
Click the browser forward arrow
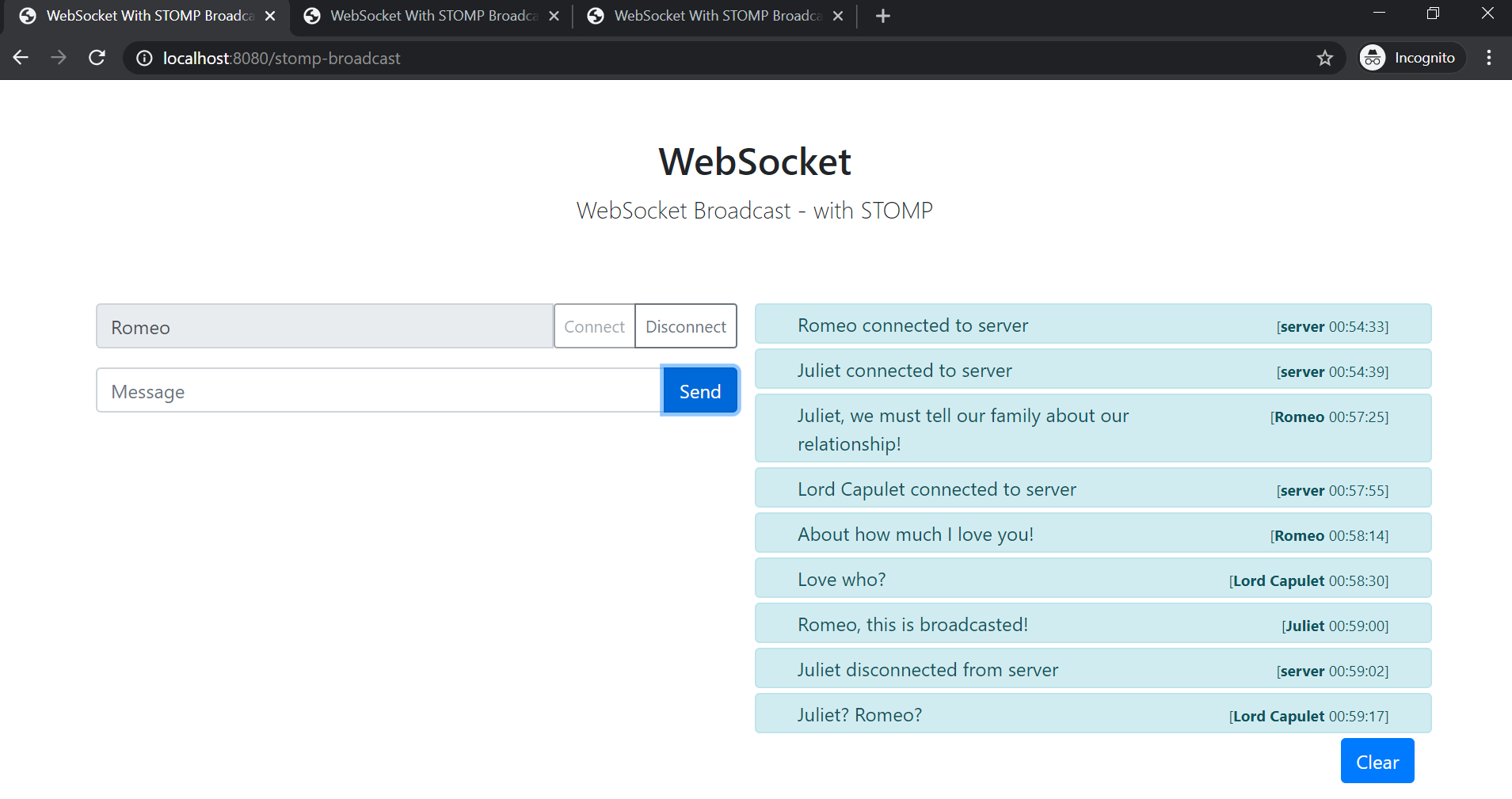(59, 58)
